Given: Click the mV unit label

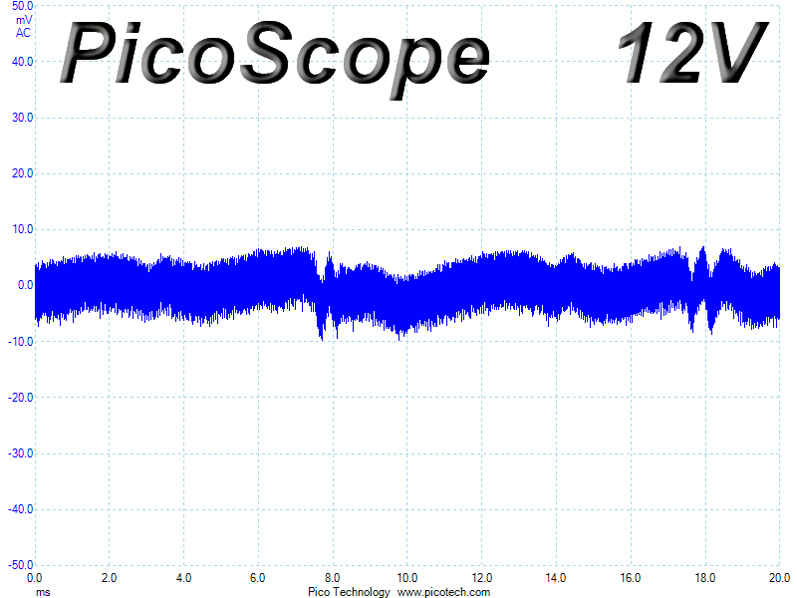Looking at the screenshot, I should pos(24,20).
